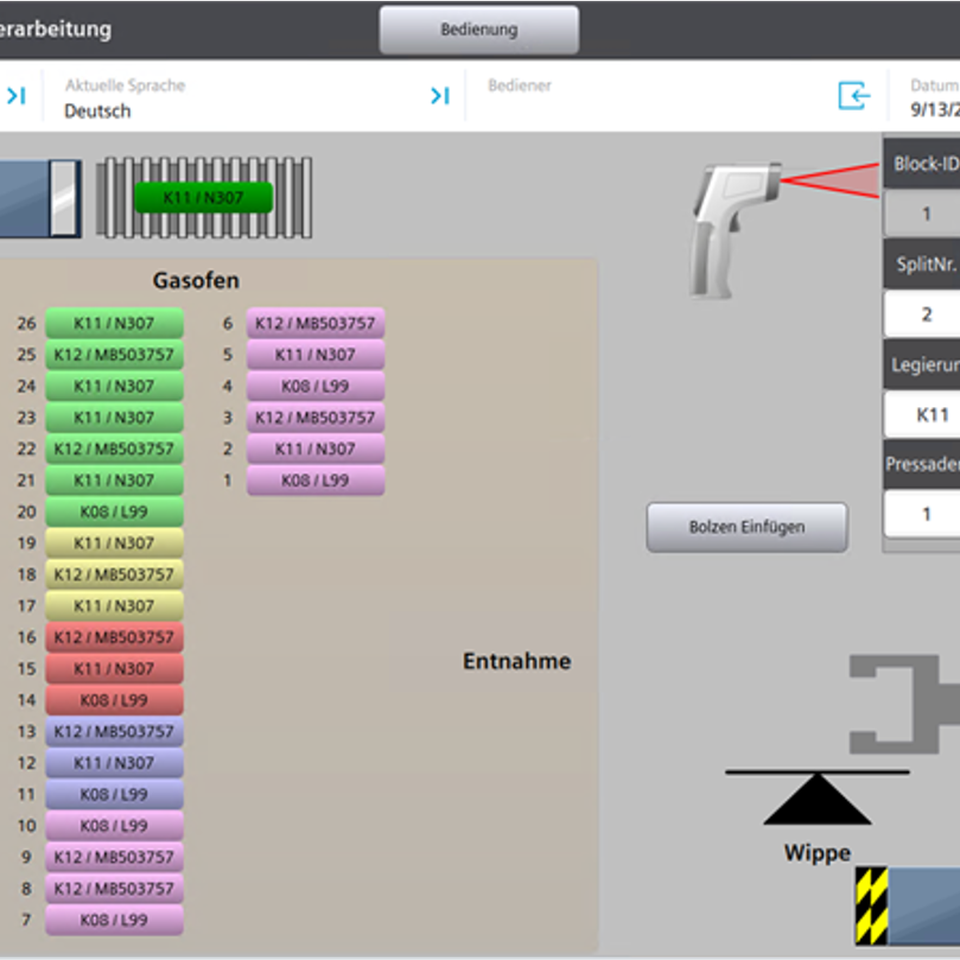
Task: Click the Pressader value field
Action: pyautogui.click(x=923, y=514)
